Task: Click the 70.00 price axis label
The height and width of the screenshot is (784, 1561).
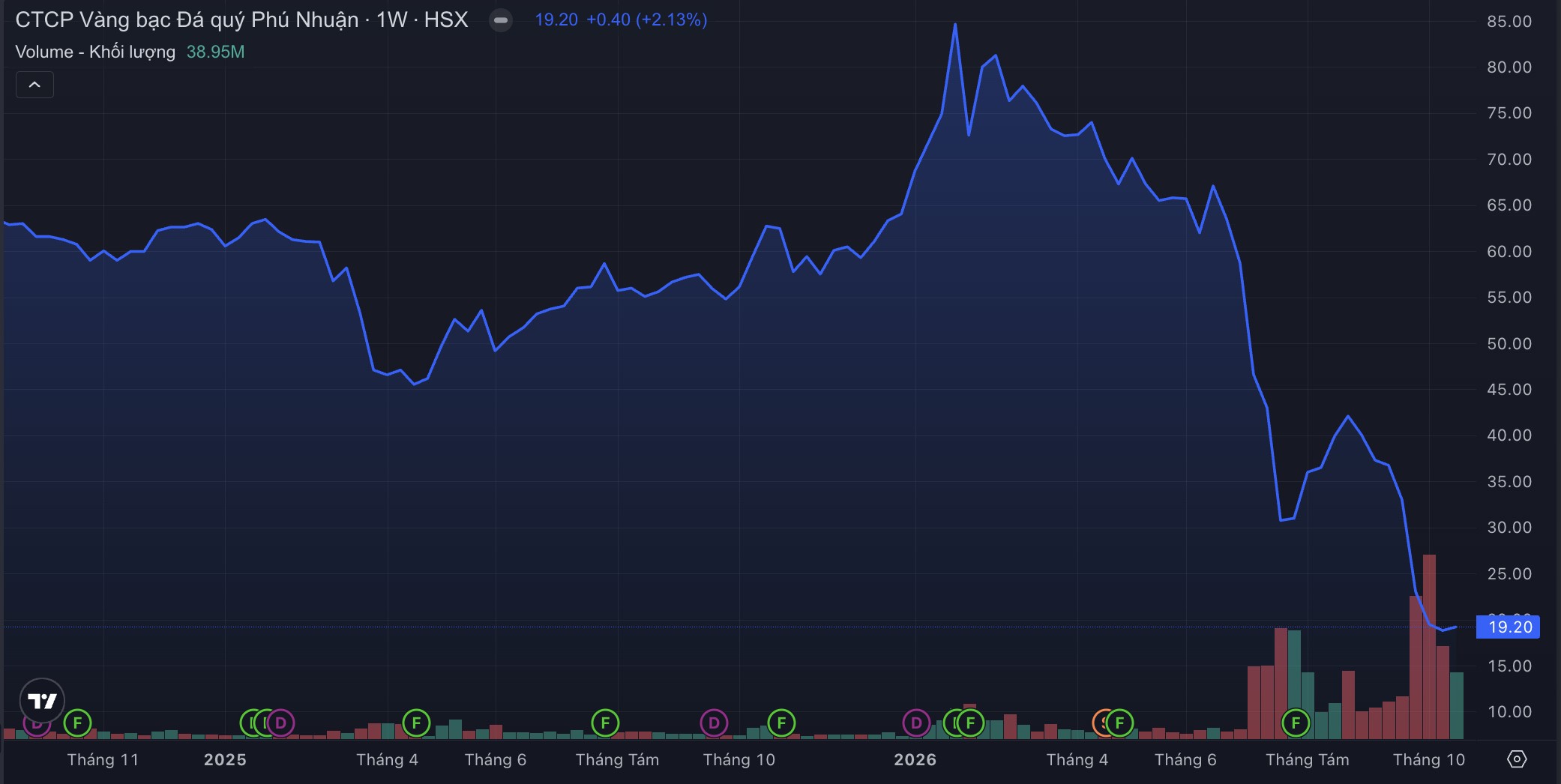Action: click(1509, 160)
